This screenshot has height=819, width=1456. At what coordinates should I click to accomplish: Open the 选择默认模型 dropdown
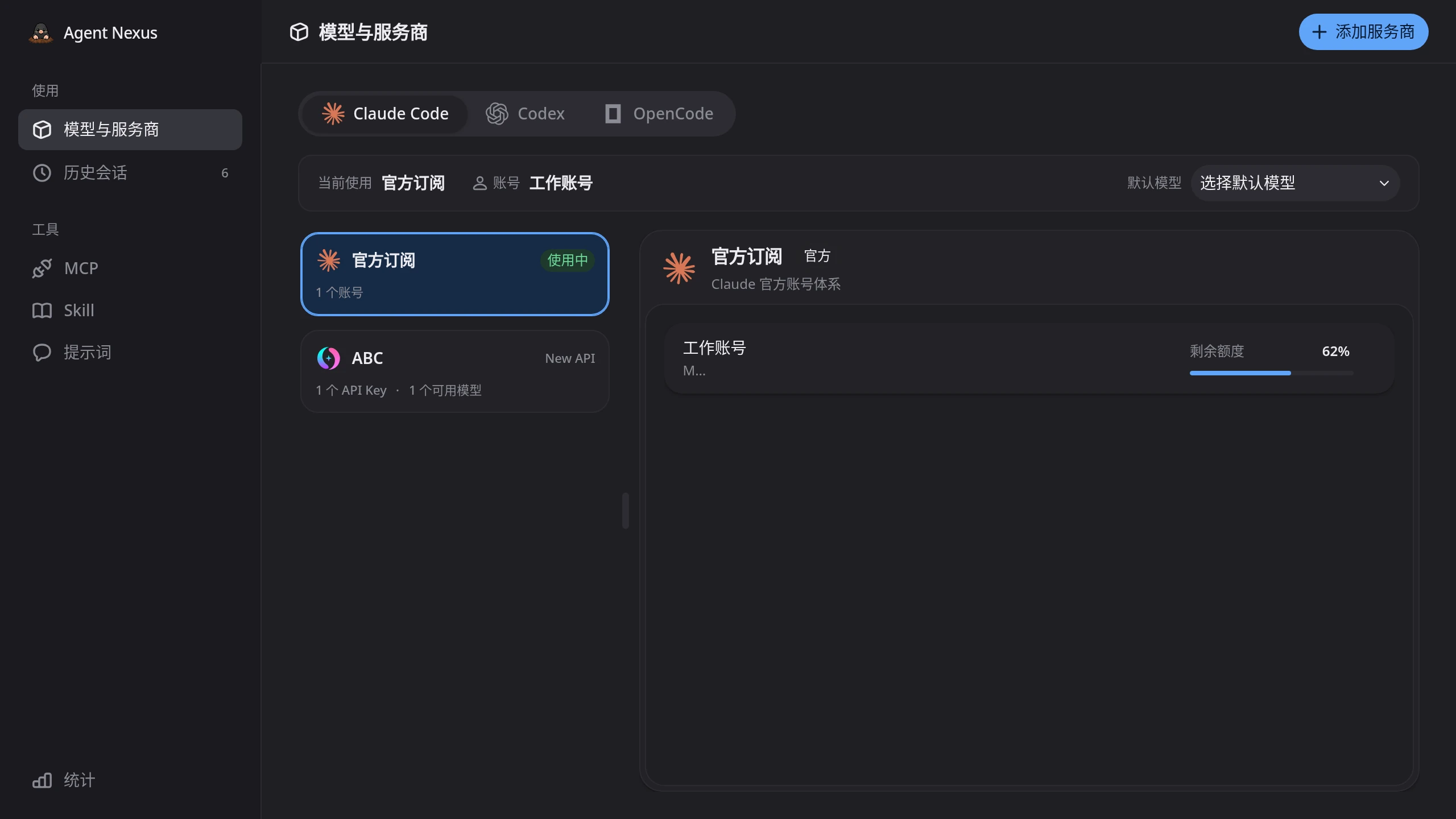tap(1295, 183)
